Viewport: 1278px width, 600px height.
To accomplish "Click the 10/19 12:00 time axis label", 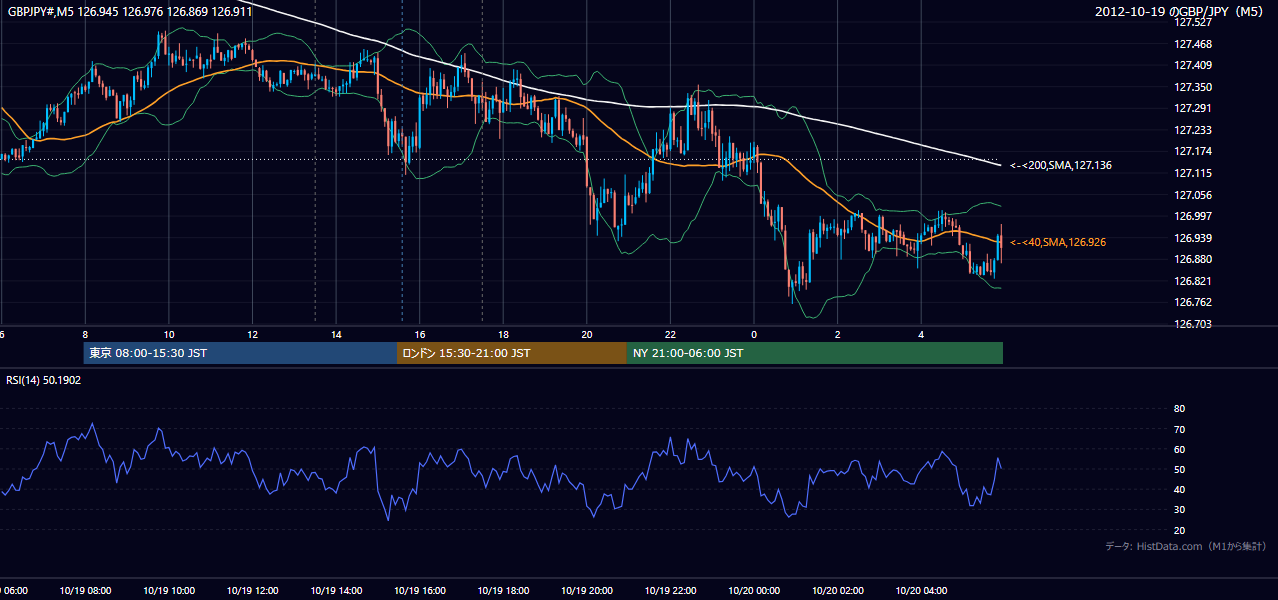I will (x=253, y=590).
